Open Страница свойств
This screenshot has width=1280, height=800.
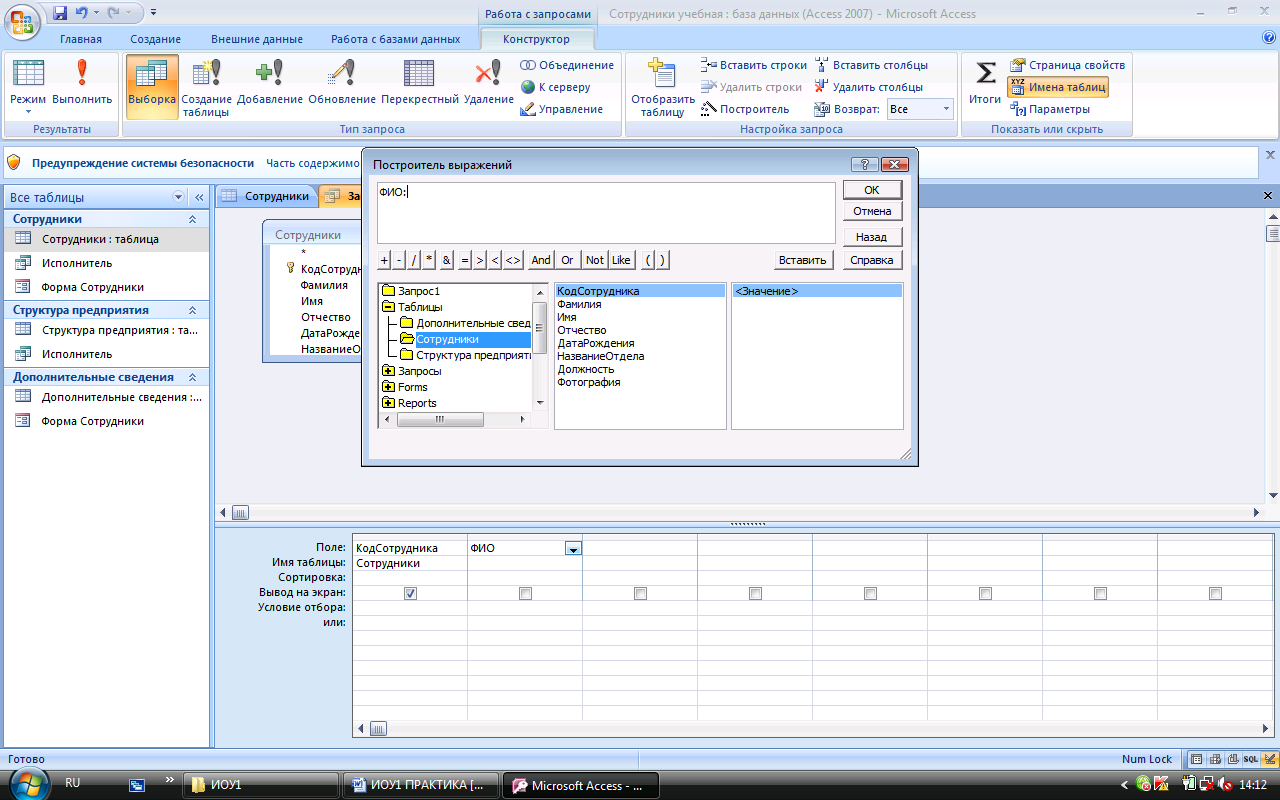click(x=1068, y=65)
